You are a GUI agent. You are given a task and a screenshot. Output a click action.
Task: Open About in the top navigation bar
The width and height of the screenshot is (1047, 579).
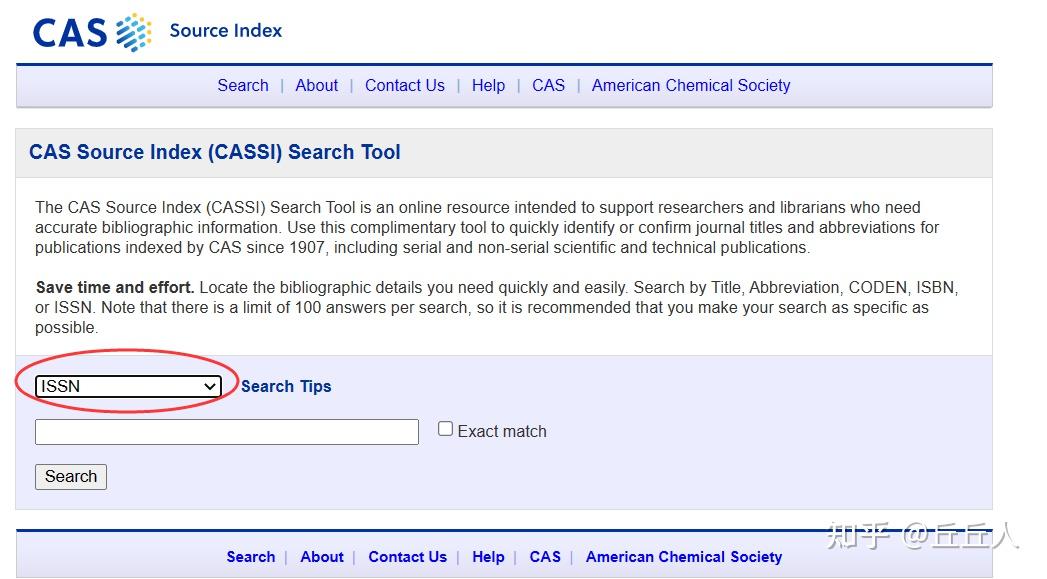click(317, 85)
